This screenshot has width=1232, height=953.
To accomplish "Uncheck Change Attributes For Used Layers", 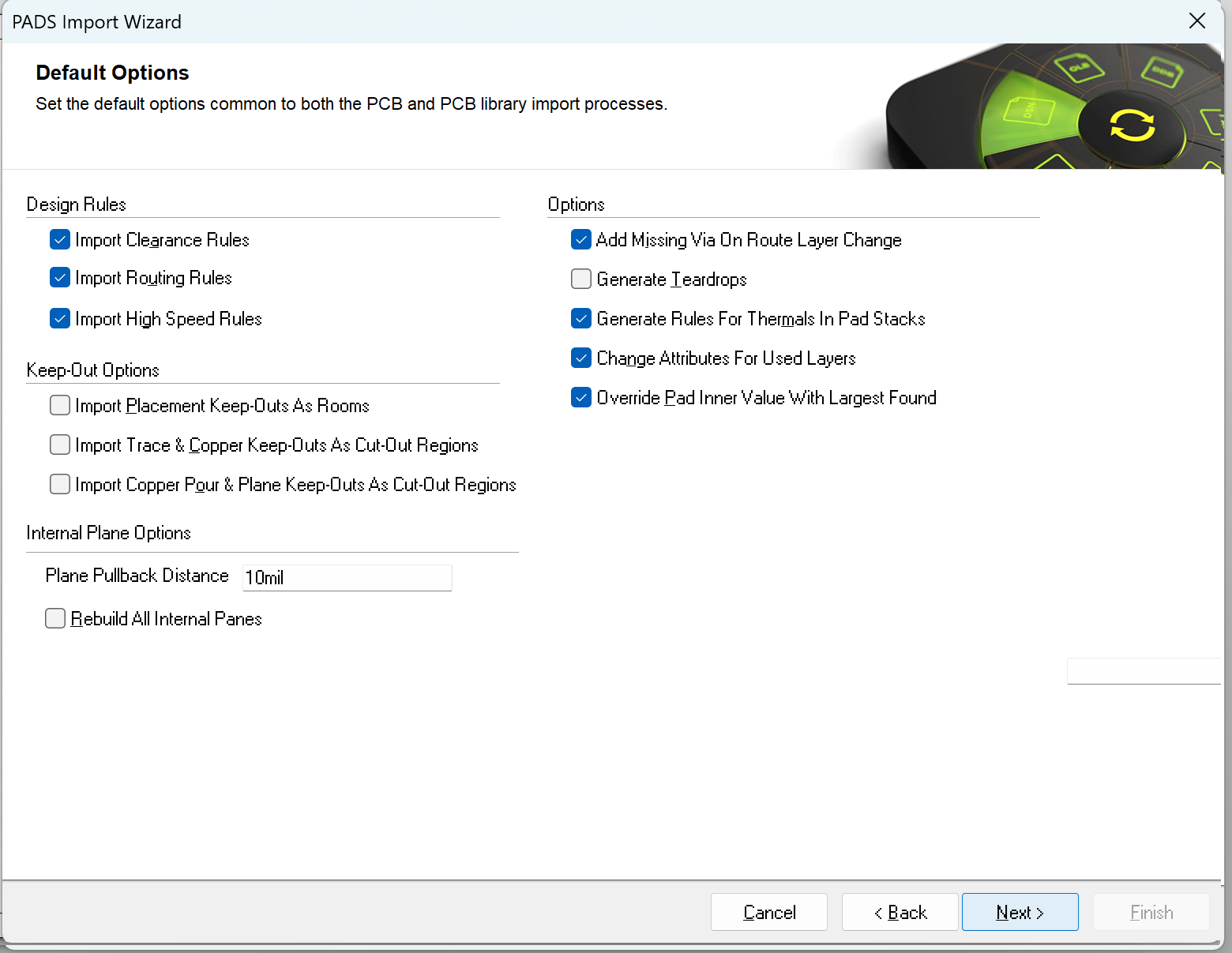I will click(x=581, y=358).
